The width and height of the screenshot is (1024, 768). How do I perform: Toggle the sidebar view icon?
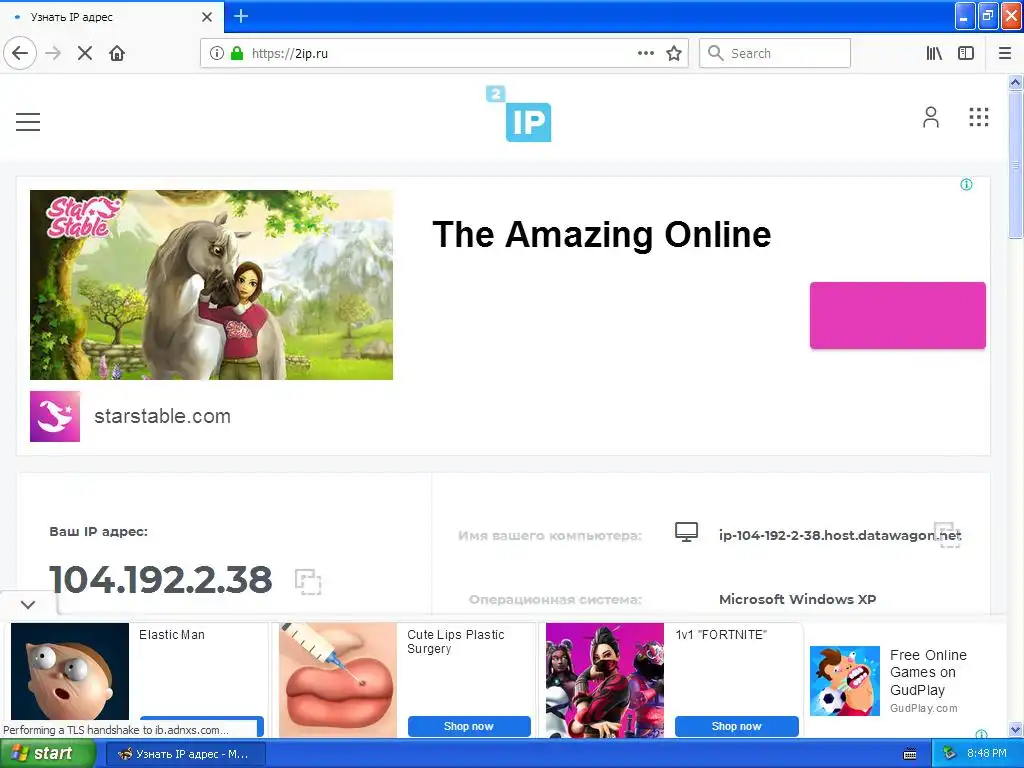click(966, 53)
